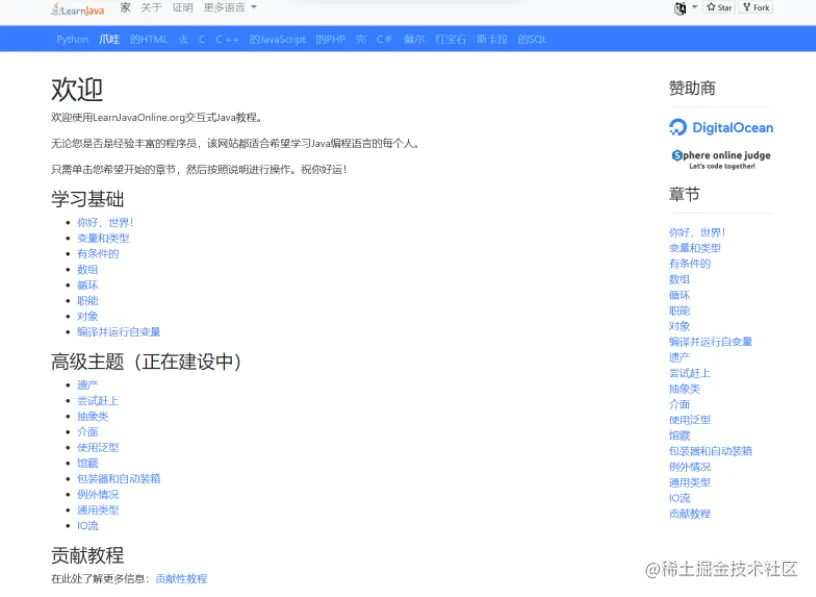This screenshot has width=816, height=597.
Task: Open 介面 in the 高级主题 list
Action: pyautogui.click(x=87, y=431)
